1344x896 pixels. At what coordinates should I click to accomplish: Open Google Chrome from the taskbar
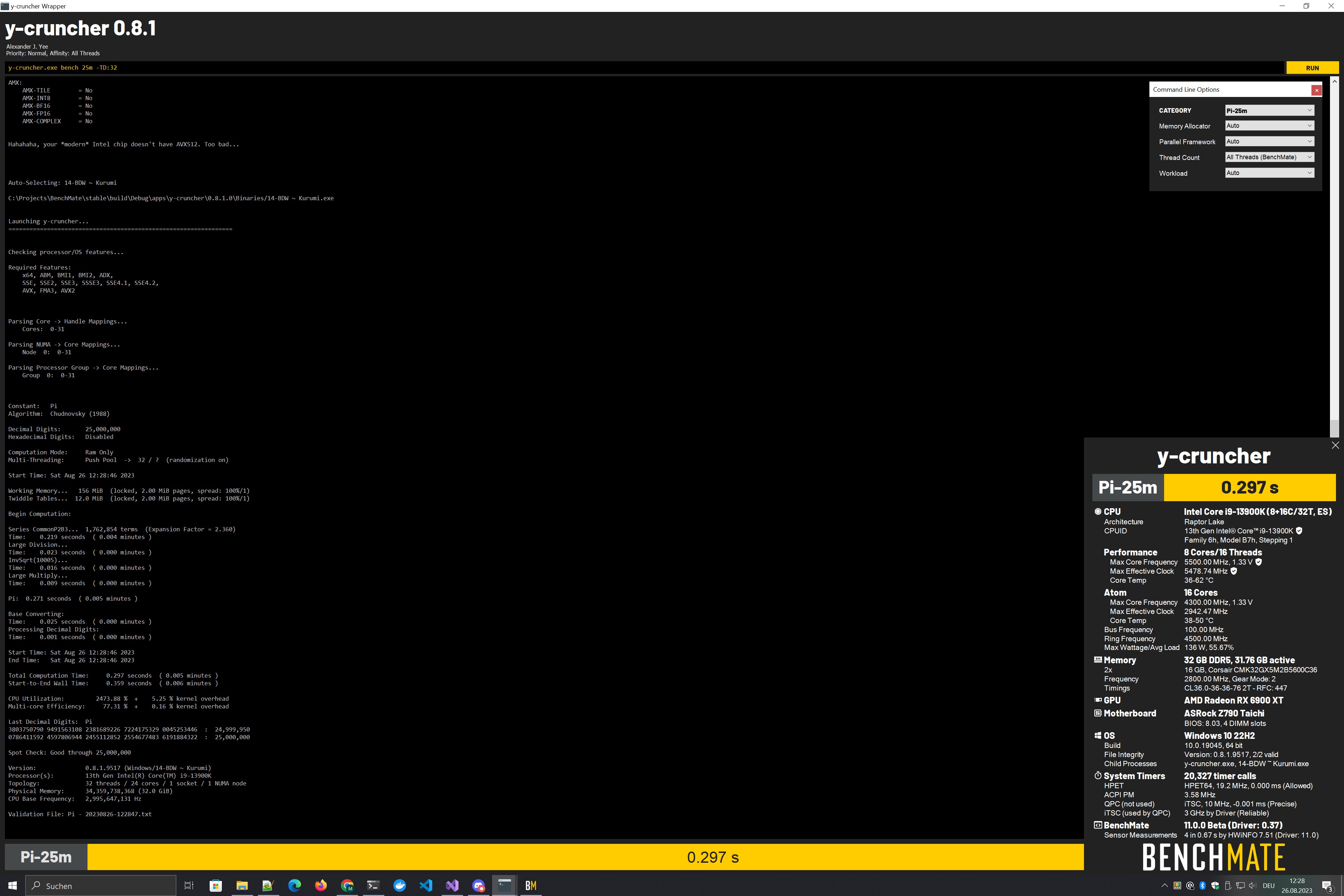tap(347, 886)
